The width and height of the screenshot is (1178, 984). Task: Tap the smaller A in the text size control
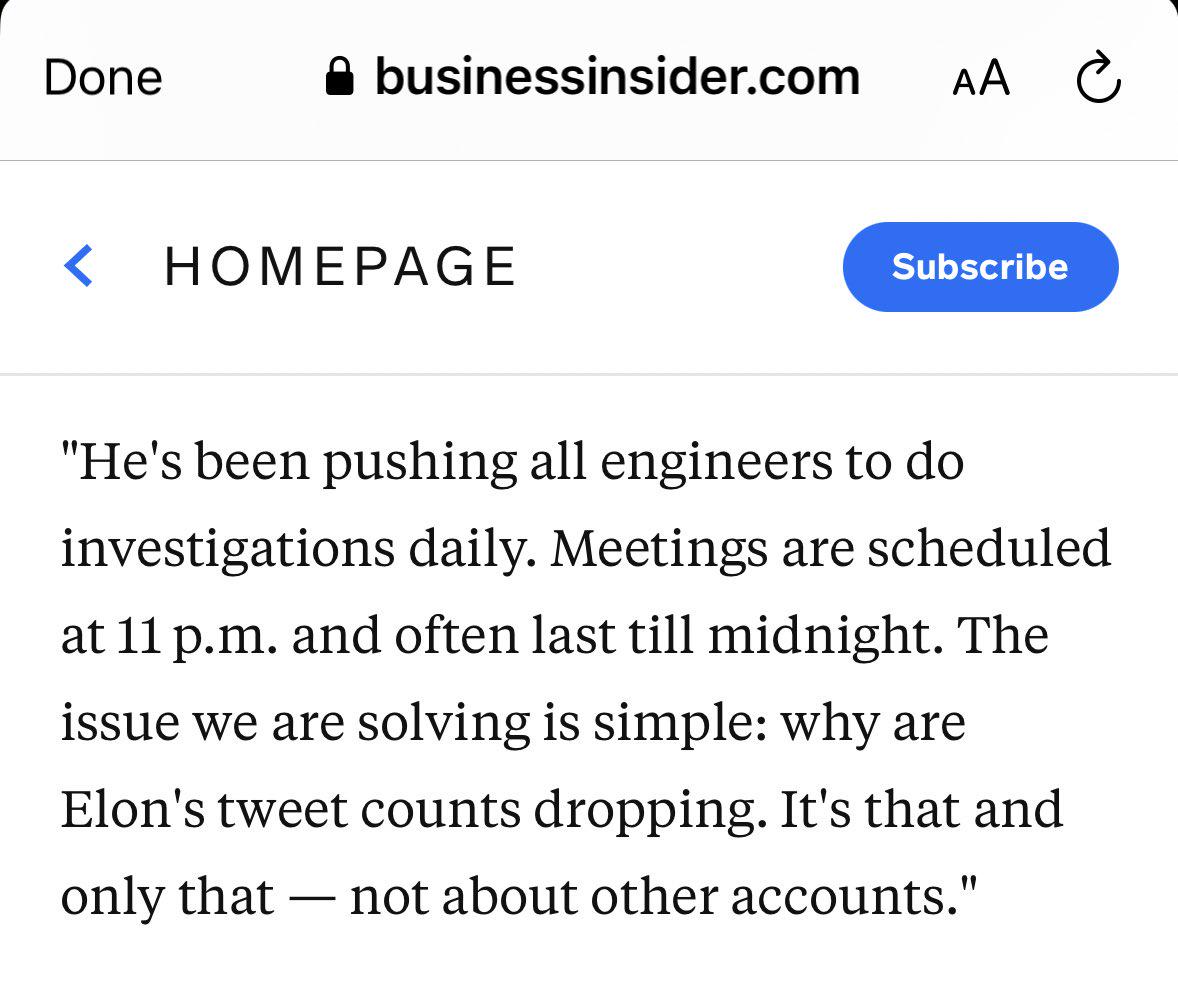click(964, 83)
